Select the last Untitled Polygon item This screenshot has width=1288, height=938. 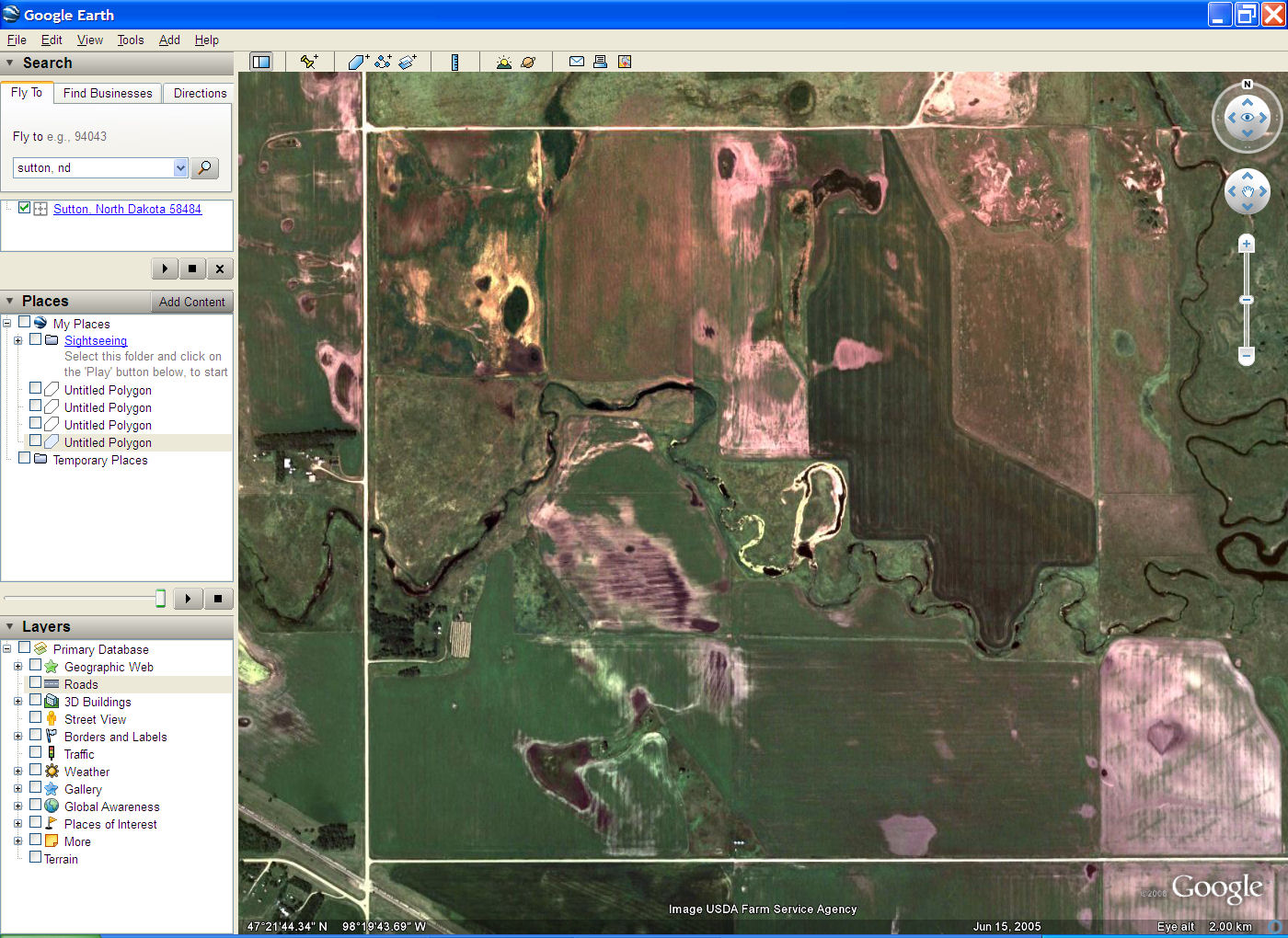[x=108, y=442]
